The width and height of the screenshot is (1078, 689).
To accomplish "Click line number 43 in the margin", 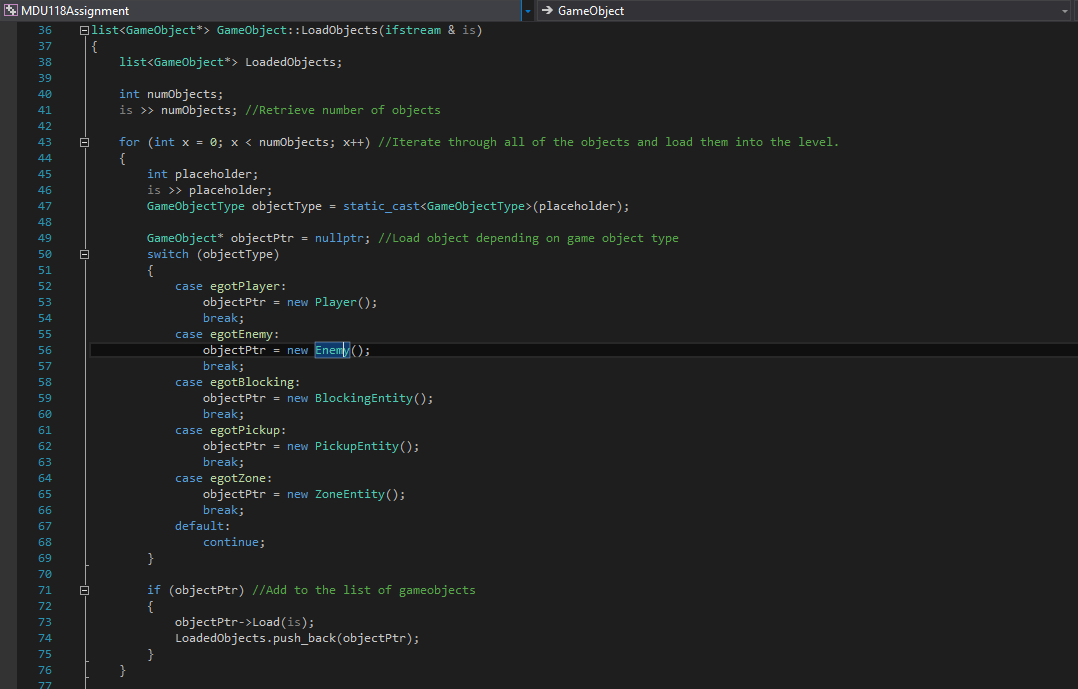I will coord(44,142).
